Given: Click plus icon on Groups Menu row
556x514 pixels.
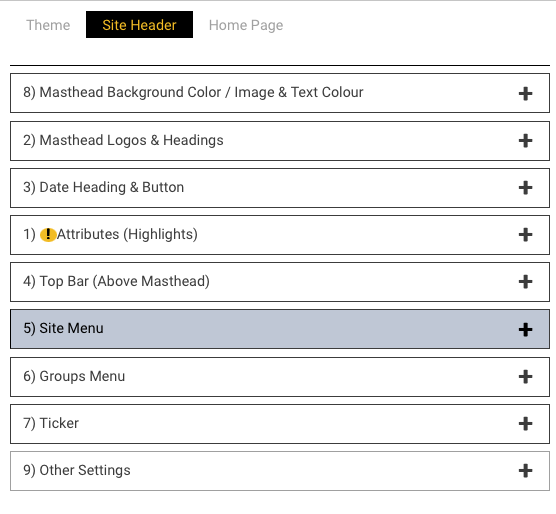Looking at the screenshot, I should click(525, 377).
